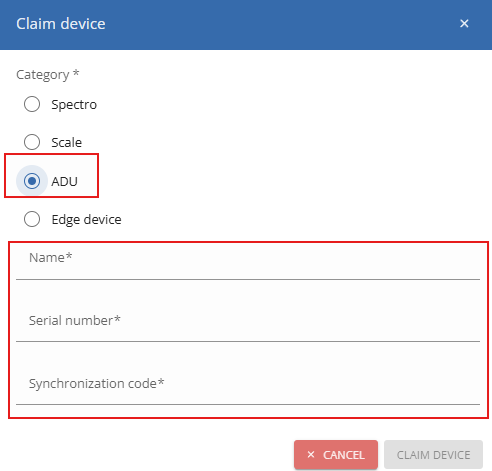Click the Edge device text label

pos(86,220)
